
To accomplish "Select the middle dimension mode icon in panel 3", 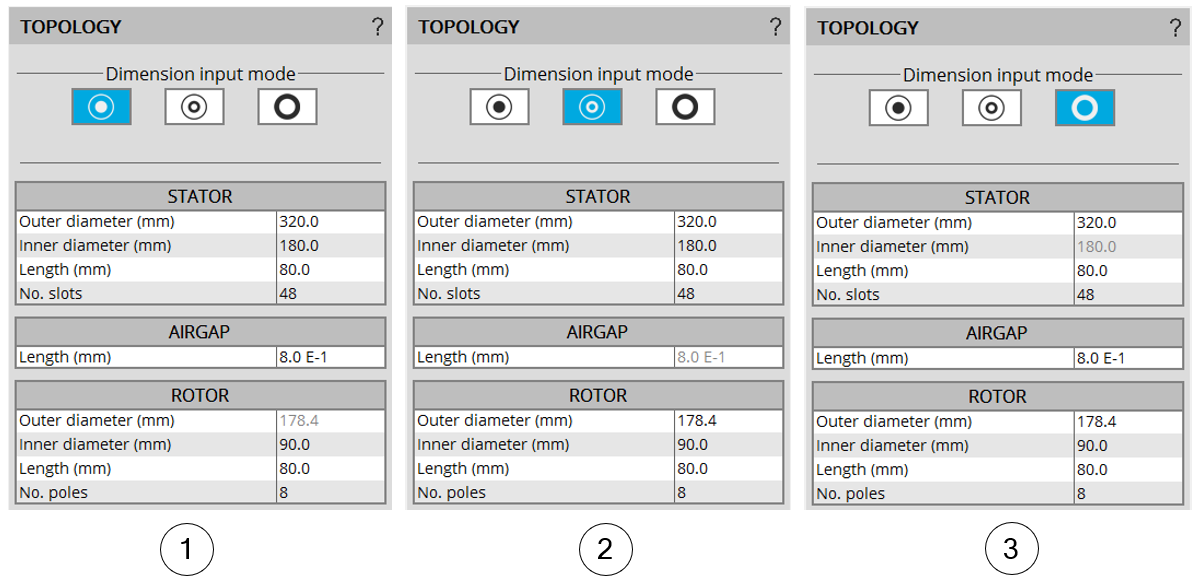I will click(991, 107).
